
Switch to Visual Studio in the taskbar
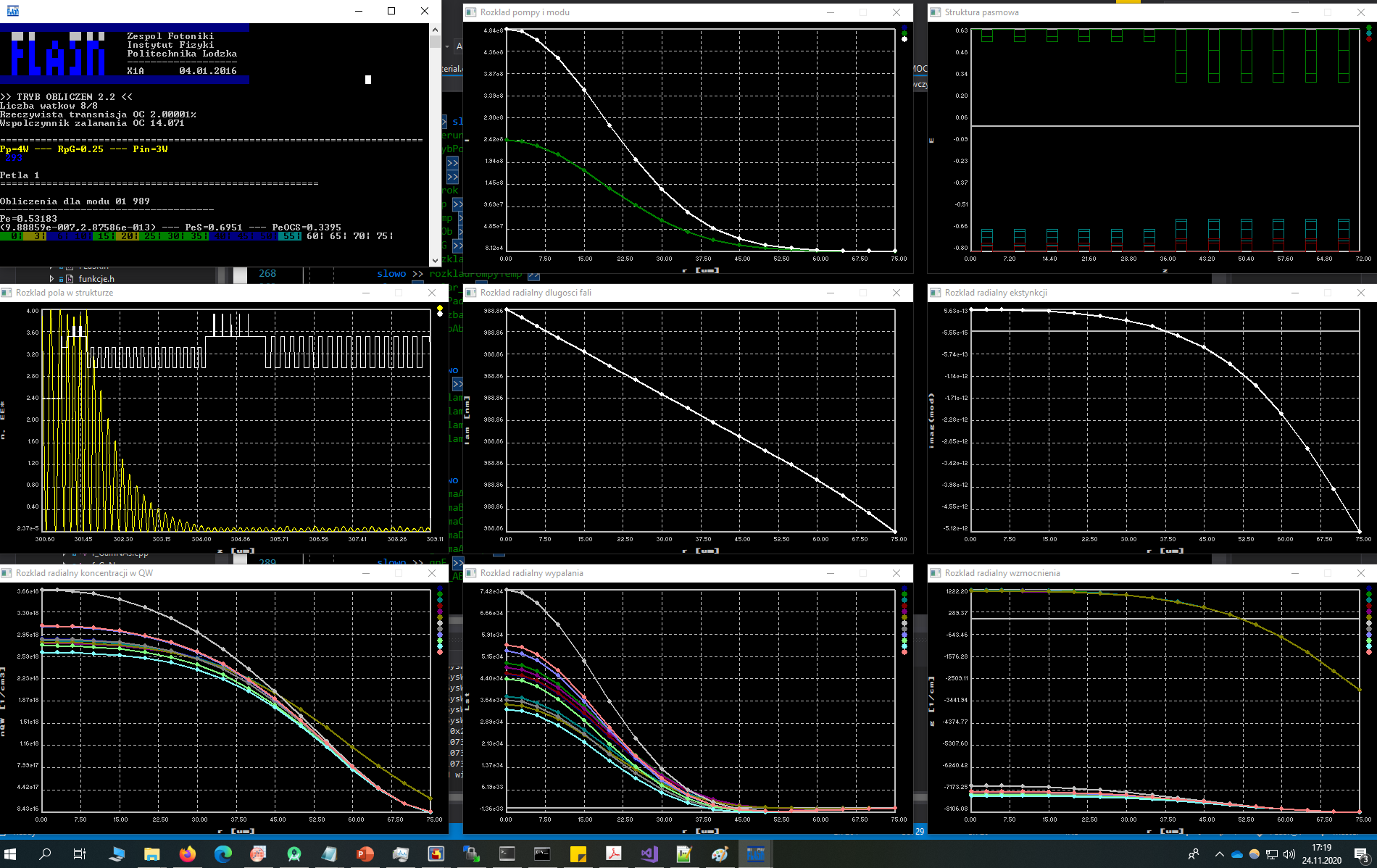tap(649, 854)
